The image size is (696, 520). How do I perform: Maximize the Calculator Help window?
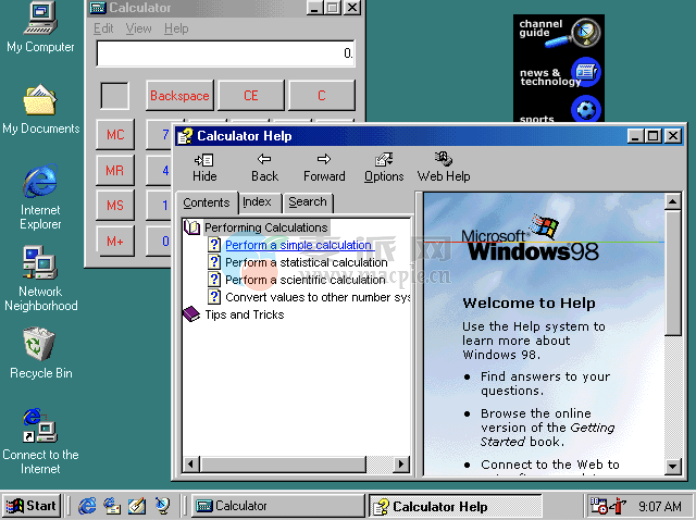pyautogui.click(x=654, y=136)
